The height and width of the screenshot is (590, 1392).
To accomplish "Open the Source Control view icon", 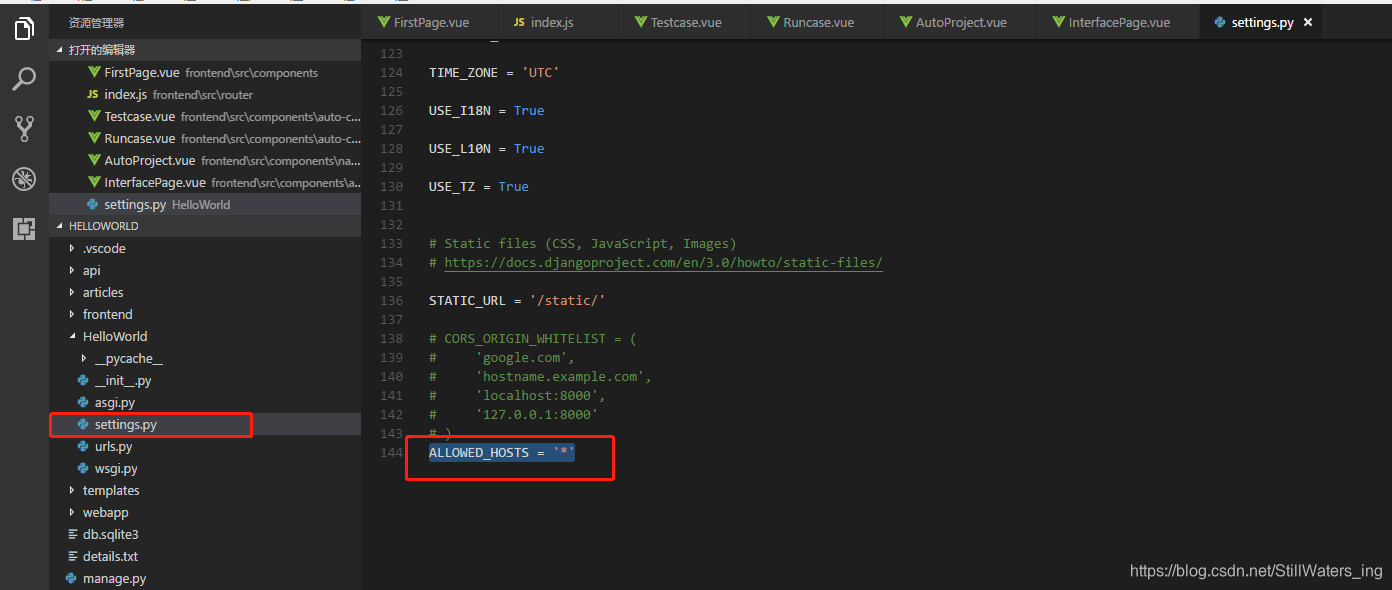I will [24, 128].
